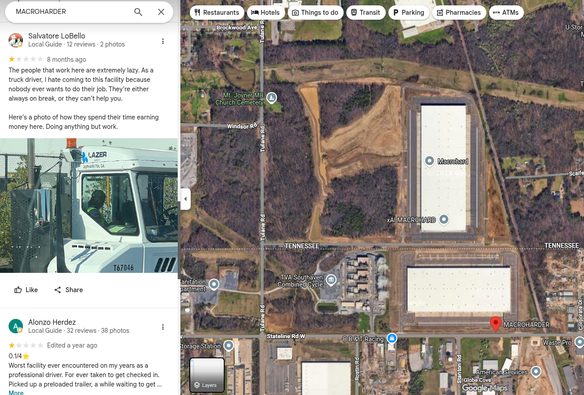Share Salvatore LoBello's review

tap(69, 290)
